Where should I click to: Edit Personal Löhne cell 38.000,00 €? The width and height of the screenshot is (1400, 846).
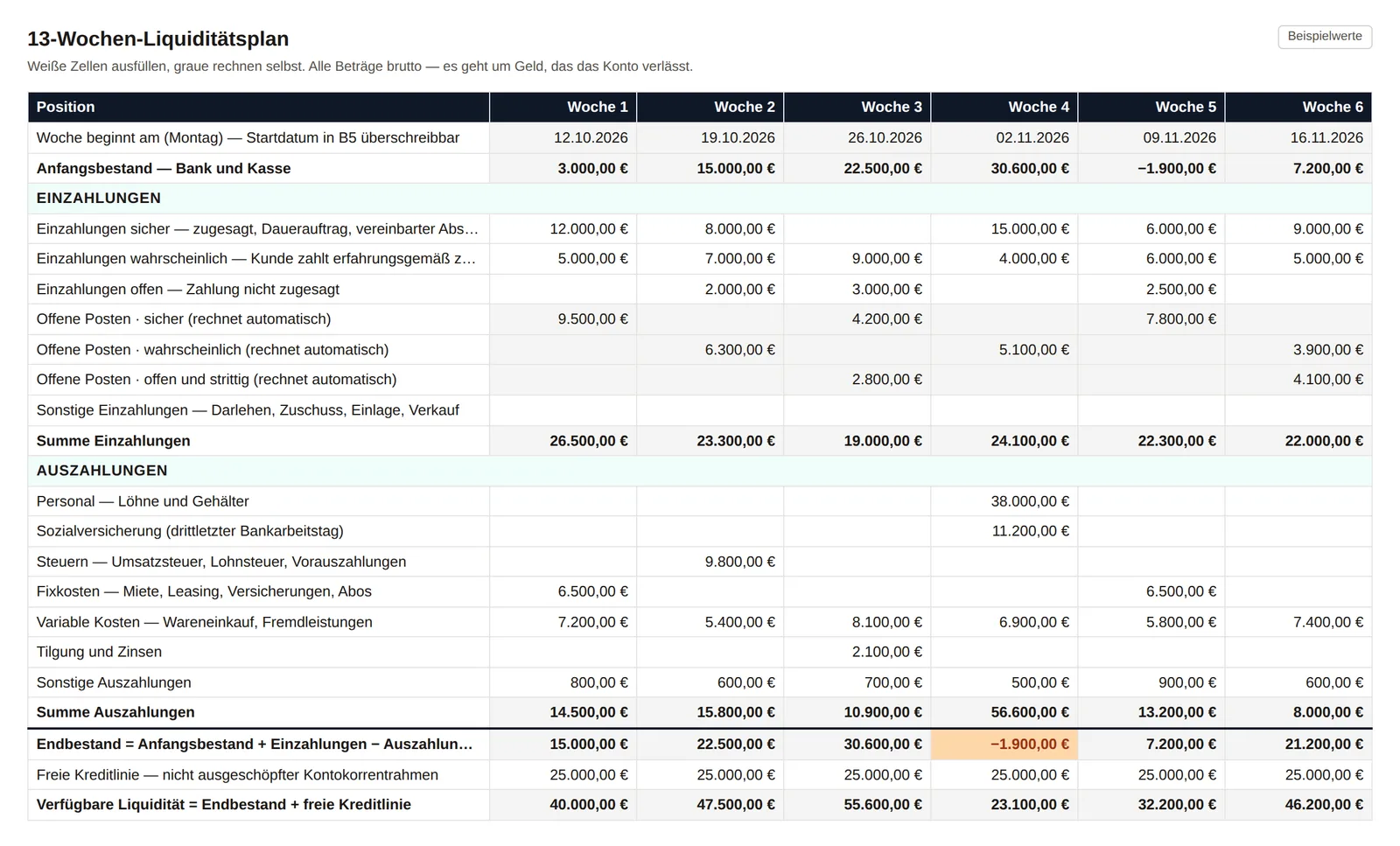[x=1004, y=501]
